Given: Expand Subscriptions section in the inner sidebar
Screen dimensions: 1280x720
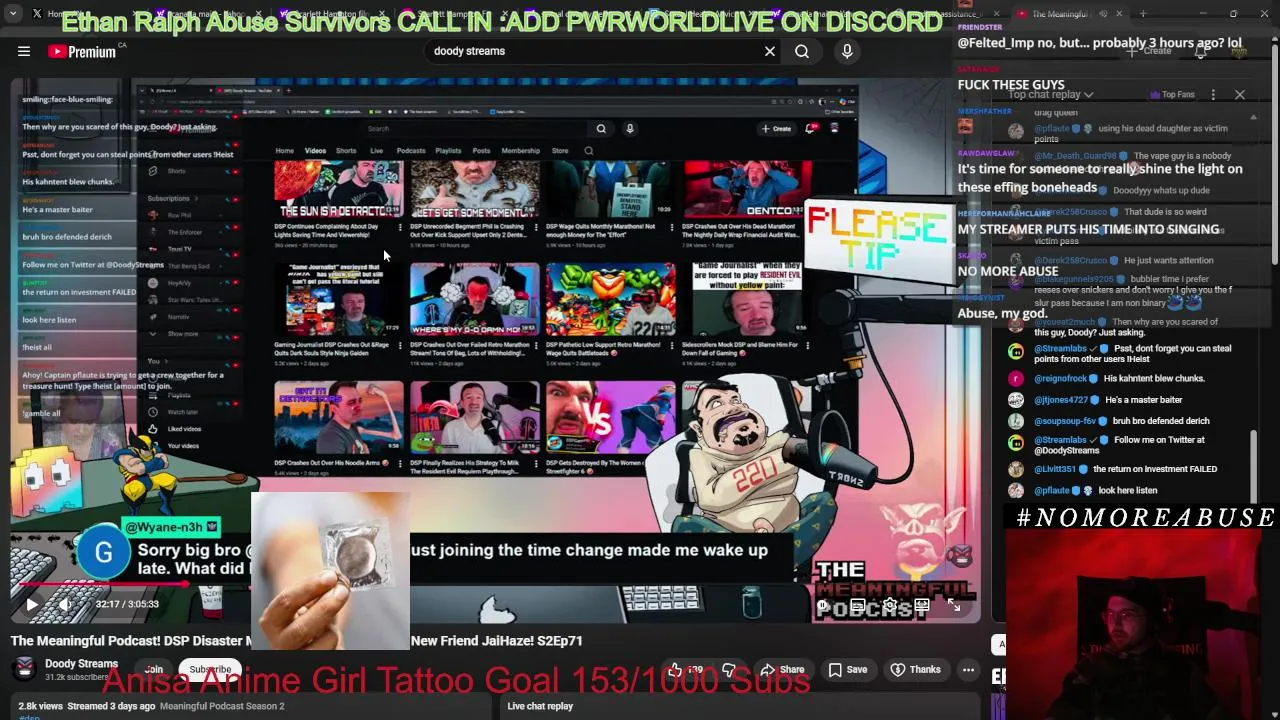Looking at the screenshot, I should (x=174, y=198).
